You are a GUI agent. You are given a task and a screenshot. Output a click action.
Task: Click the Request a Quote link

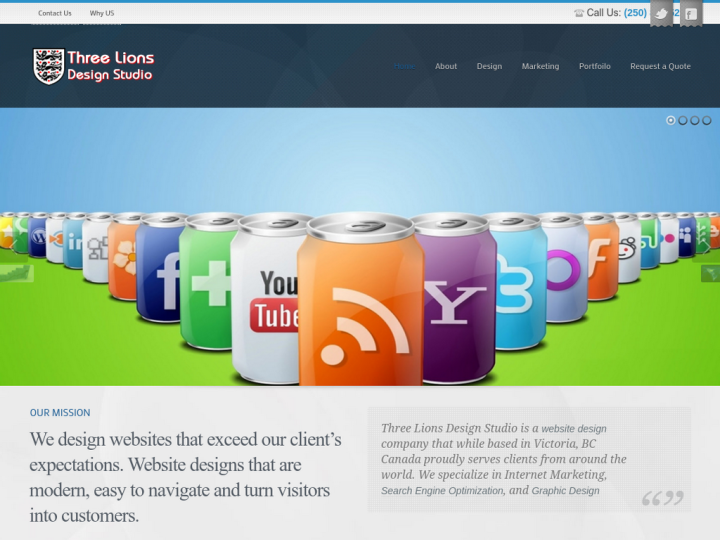click(660, 66)
